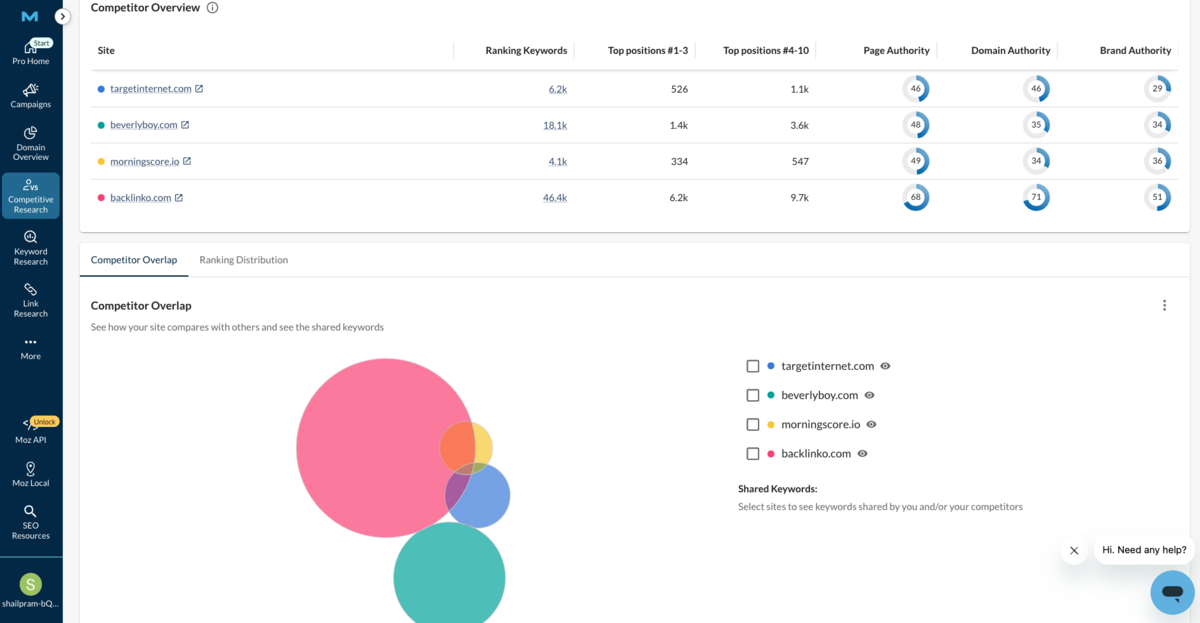Sort by Top positions #1-3 column header
This screenshot has height=623, width=1200.
tap(648, 50)
